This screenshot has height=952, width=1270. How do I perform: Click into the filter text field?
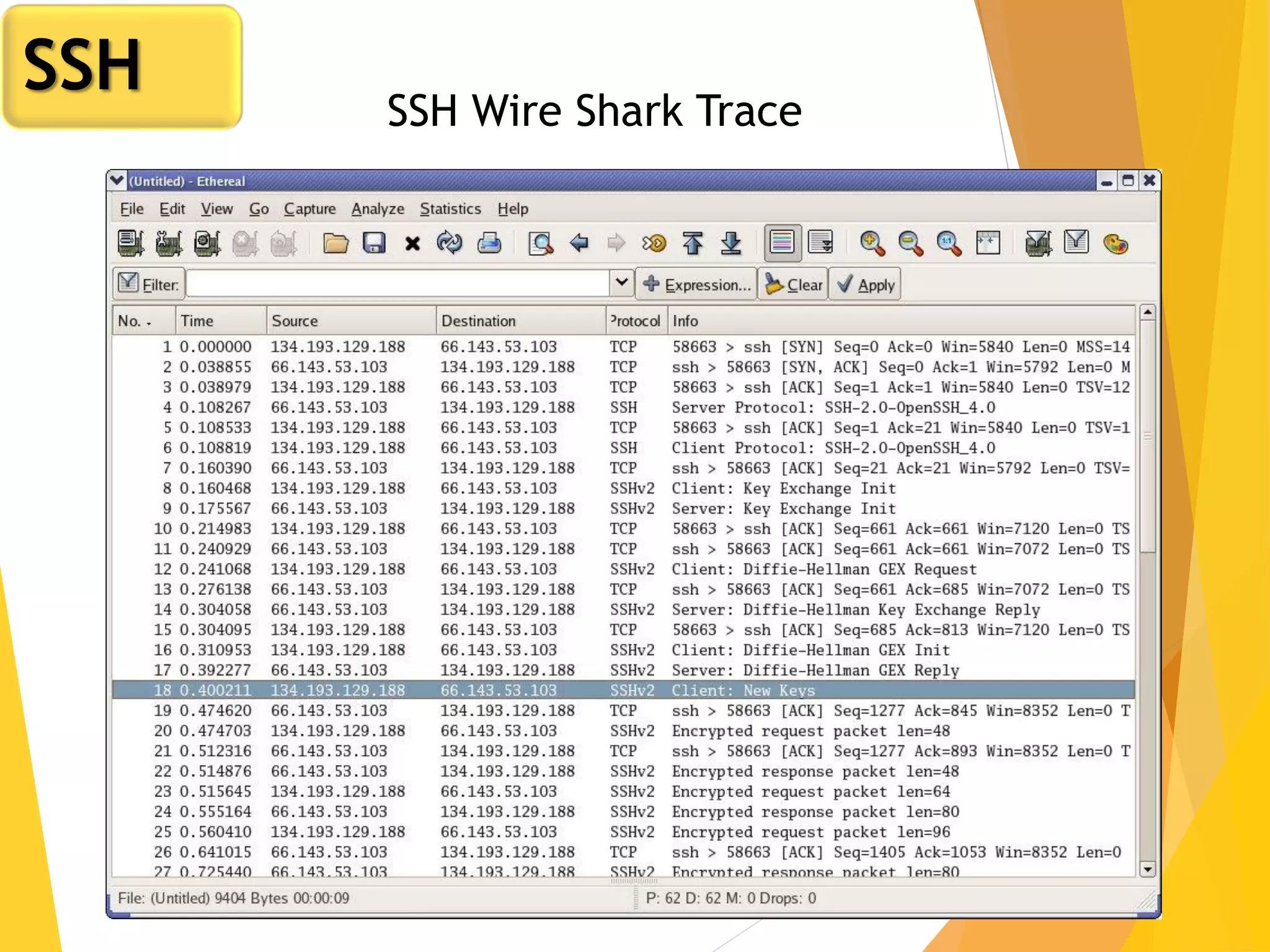[x=399, y=284]
